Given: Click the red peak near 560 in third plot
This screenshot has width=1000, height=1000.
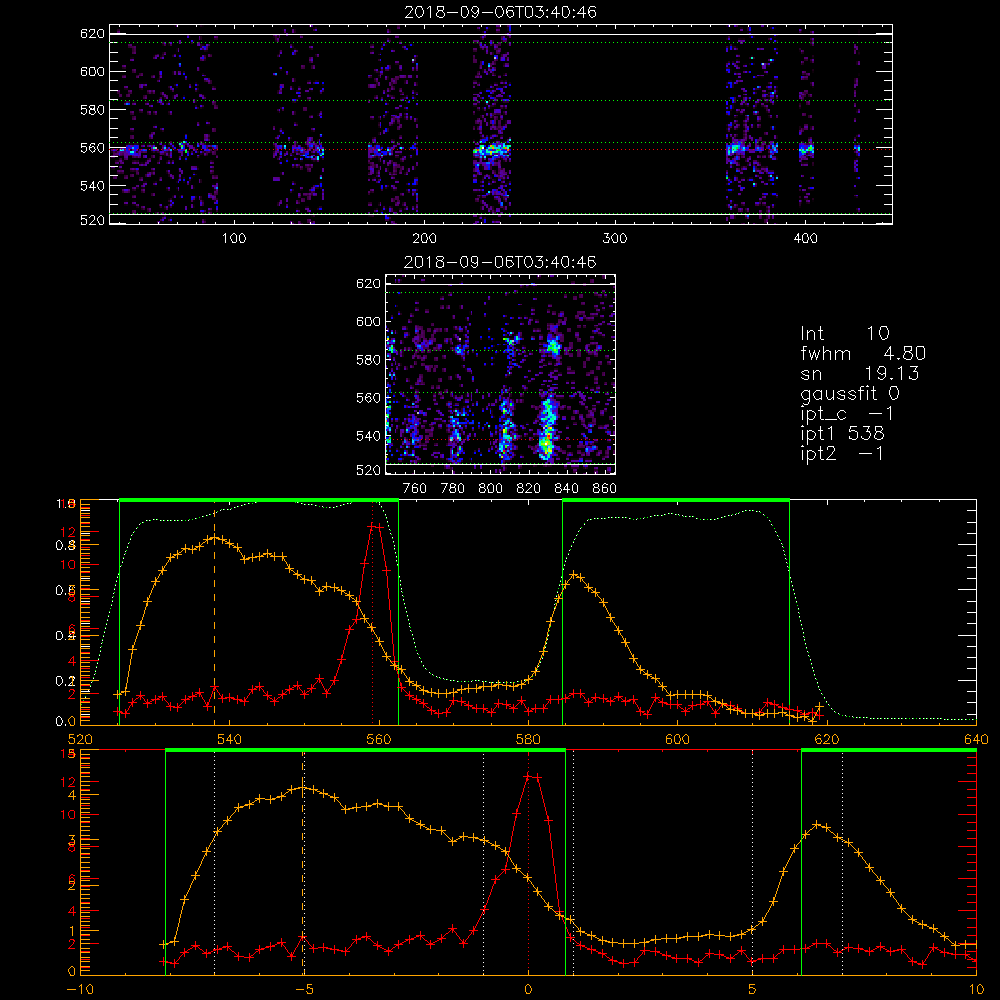Looking at the screenshot, I should (375, 526).
